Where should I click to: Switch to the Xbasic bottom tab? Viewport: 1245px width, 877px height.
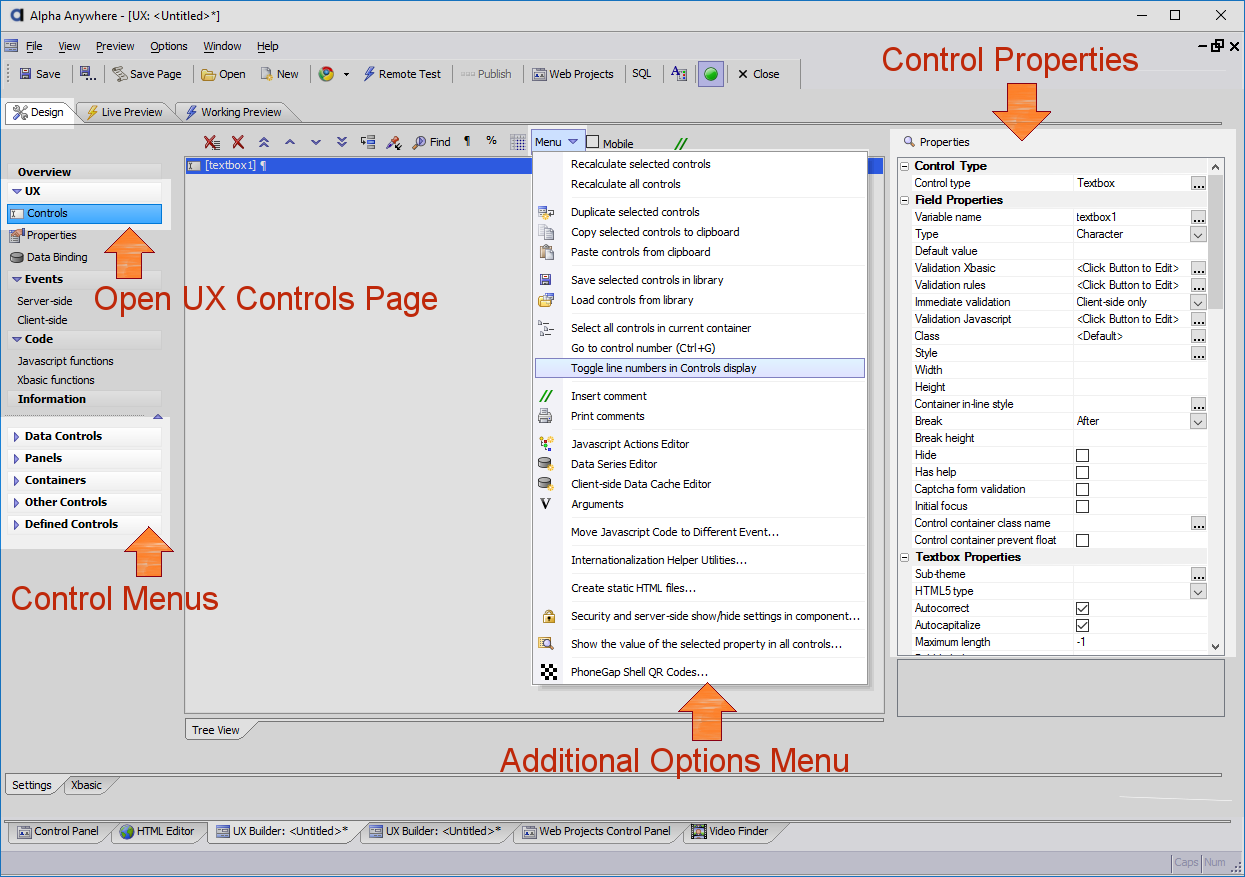[x=86, y=785]
